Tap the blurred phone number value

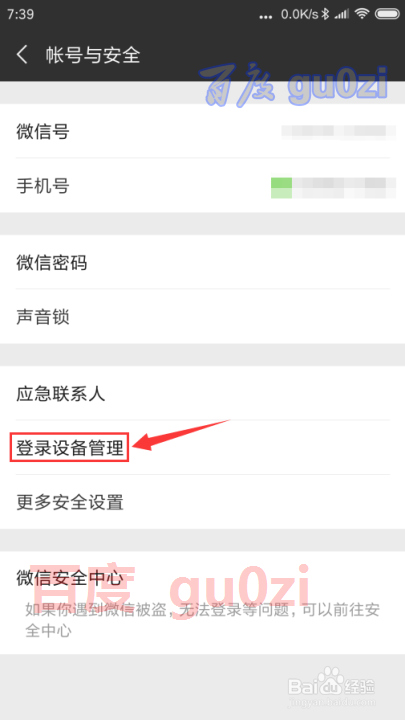(x=333, y=187)
